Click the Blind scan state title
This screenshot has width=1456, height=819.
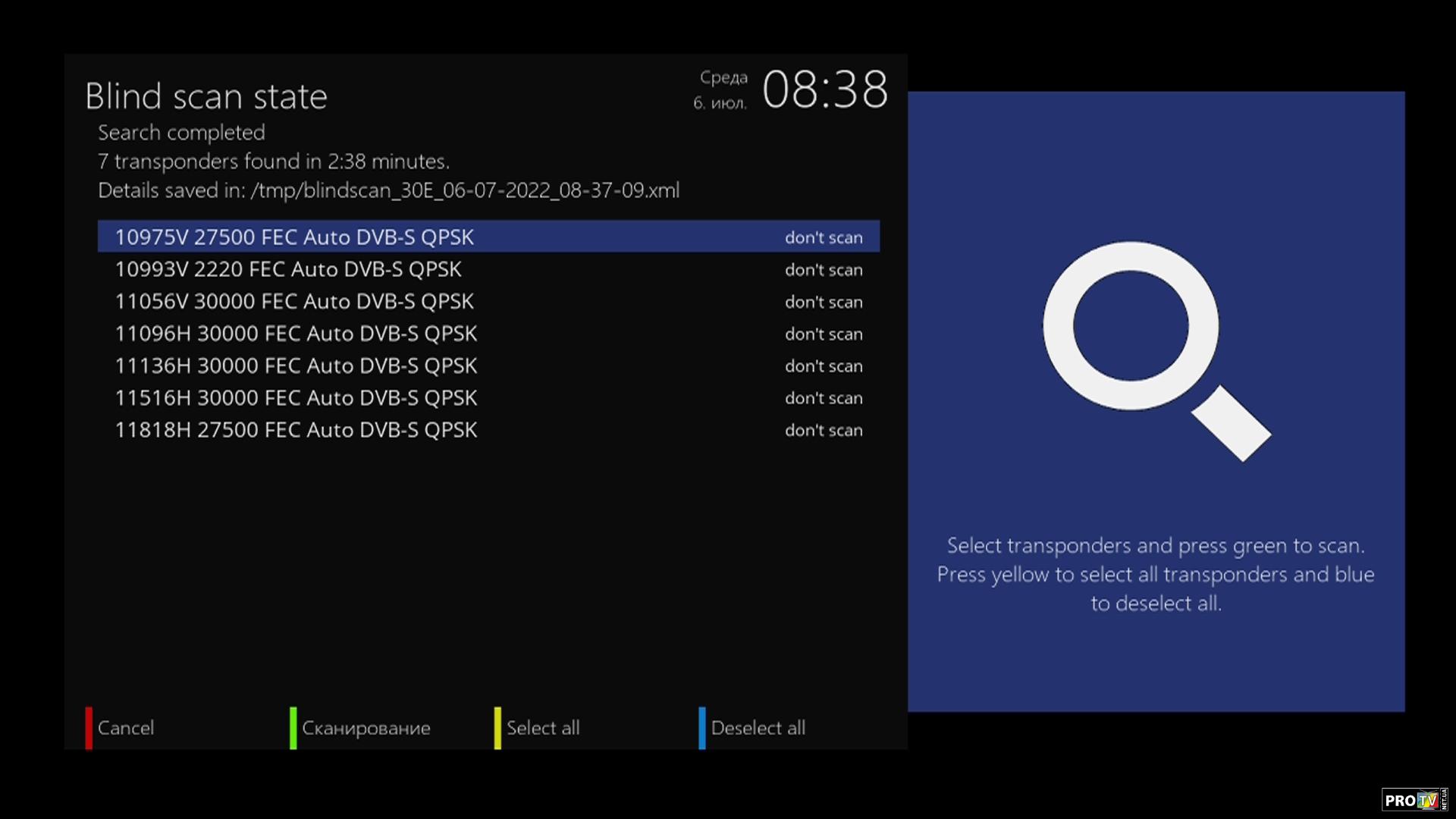coord(206,96)
